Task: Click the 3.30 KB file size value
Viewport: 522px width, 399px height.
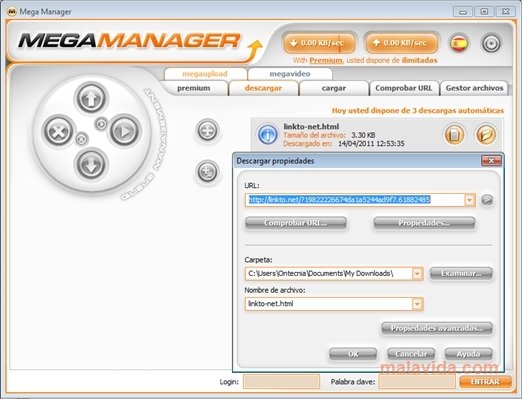Action: [363, 135]
